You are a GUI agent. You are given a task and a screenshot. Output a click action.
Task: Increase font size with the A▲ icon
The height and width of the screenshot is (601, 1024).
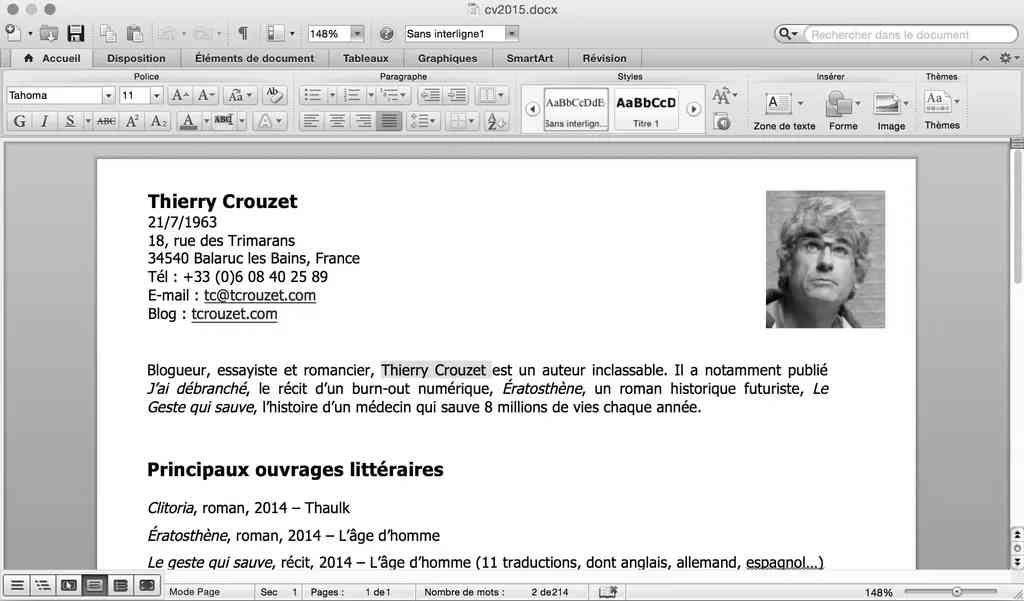click(180, 96)
